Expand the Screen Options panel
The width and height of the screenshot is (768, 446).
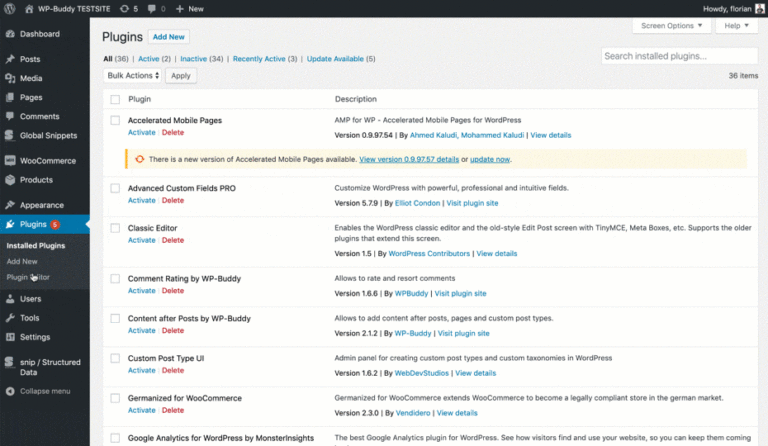coord(671,25)
